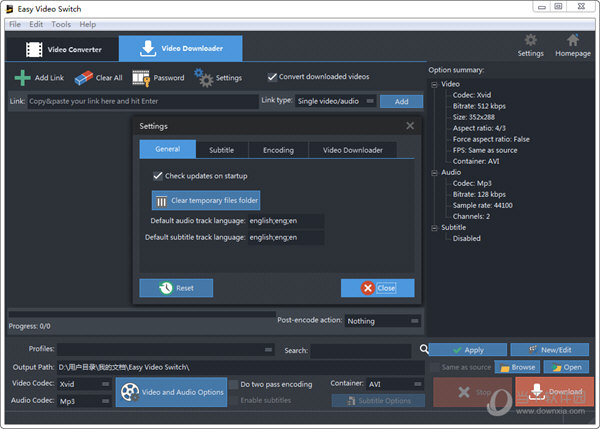Viewport: 600px width, 429px height.
Task: Collapse the Subtitle tree node
Action: (x=434, y=228)
